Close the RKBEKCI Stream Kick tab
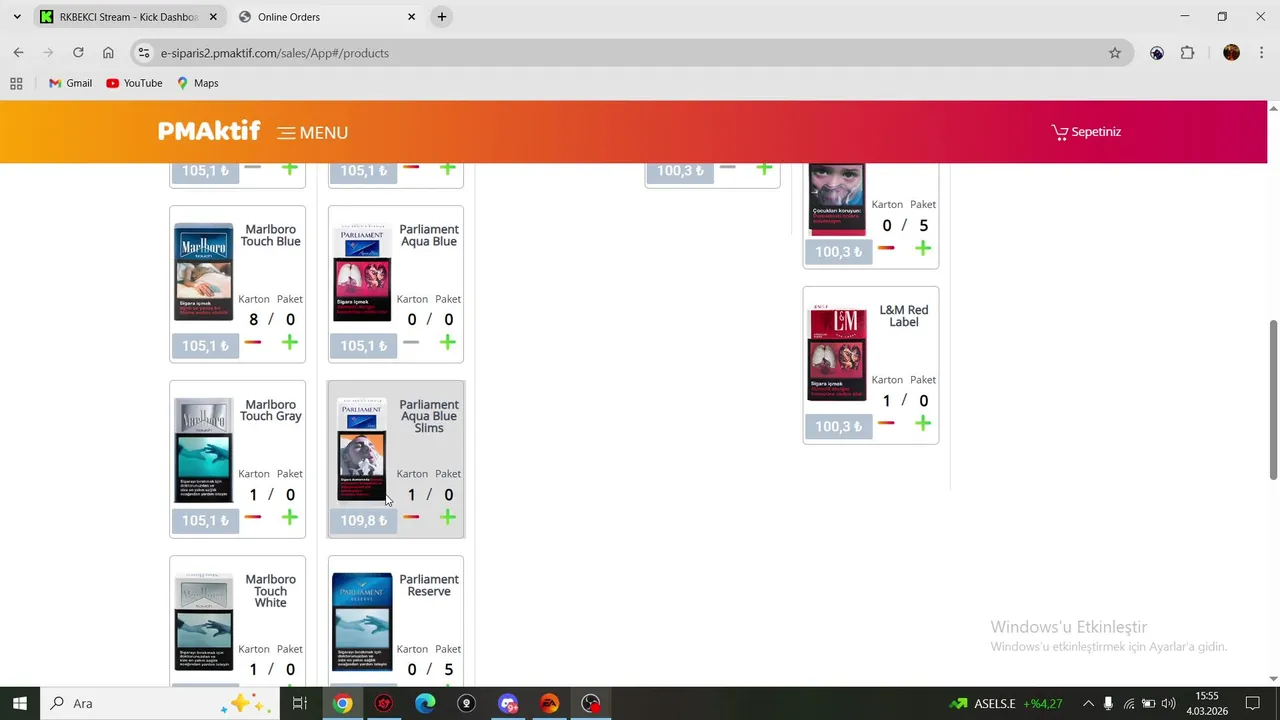The image size is (1280, 720). (x=212, y=17)
